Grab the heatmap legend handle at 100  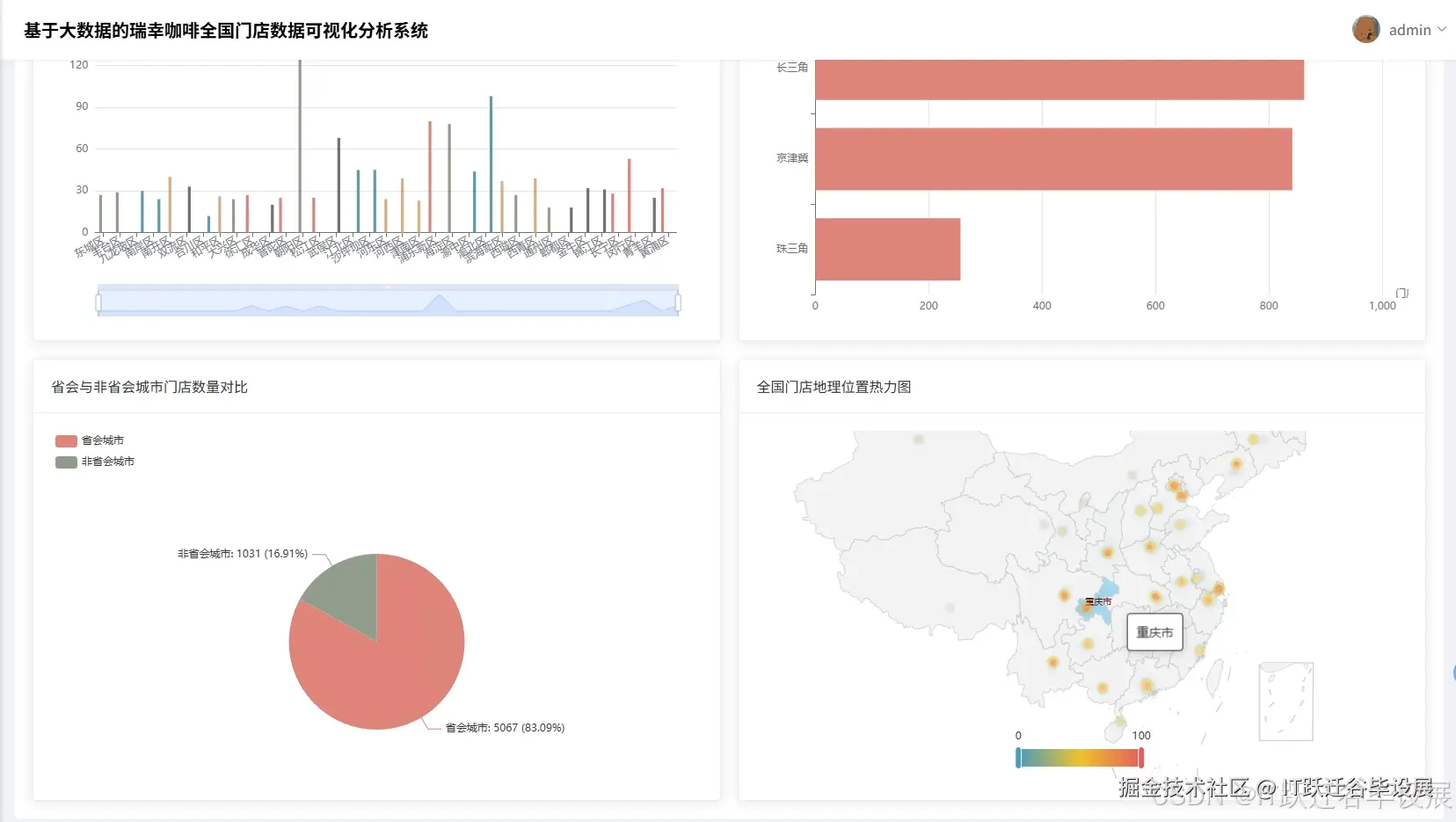click(1141, 758)
